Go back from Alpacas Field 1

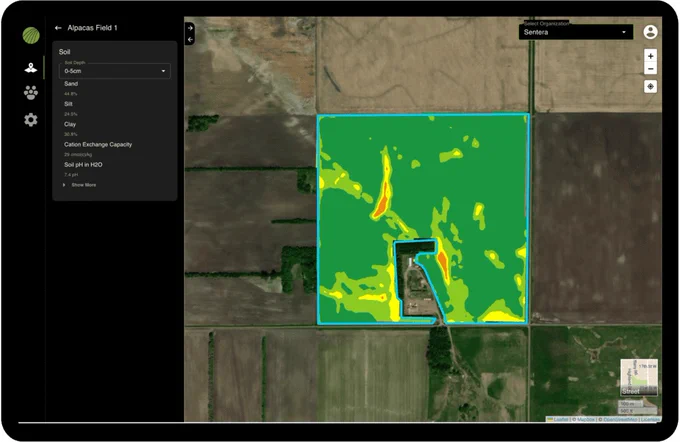58,28
